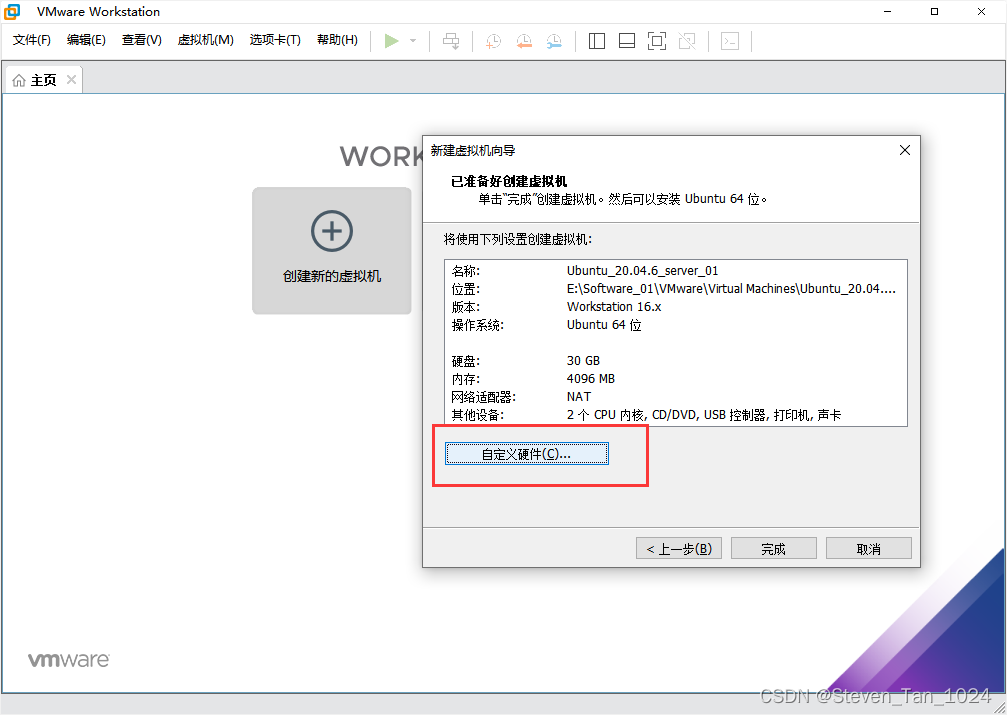Click the 将使用下列设置创建虚拟机 text
The height and width of the screenshot is (715, 1007).
[518, 239]
